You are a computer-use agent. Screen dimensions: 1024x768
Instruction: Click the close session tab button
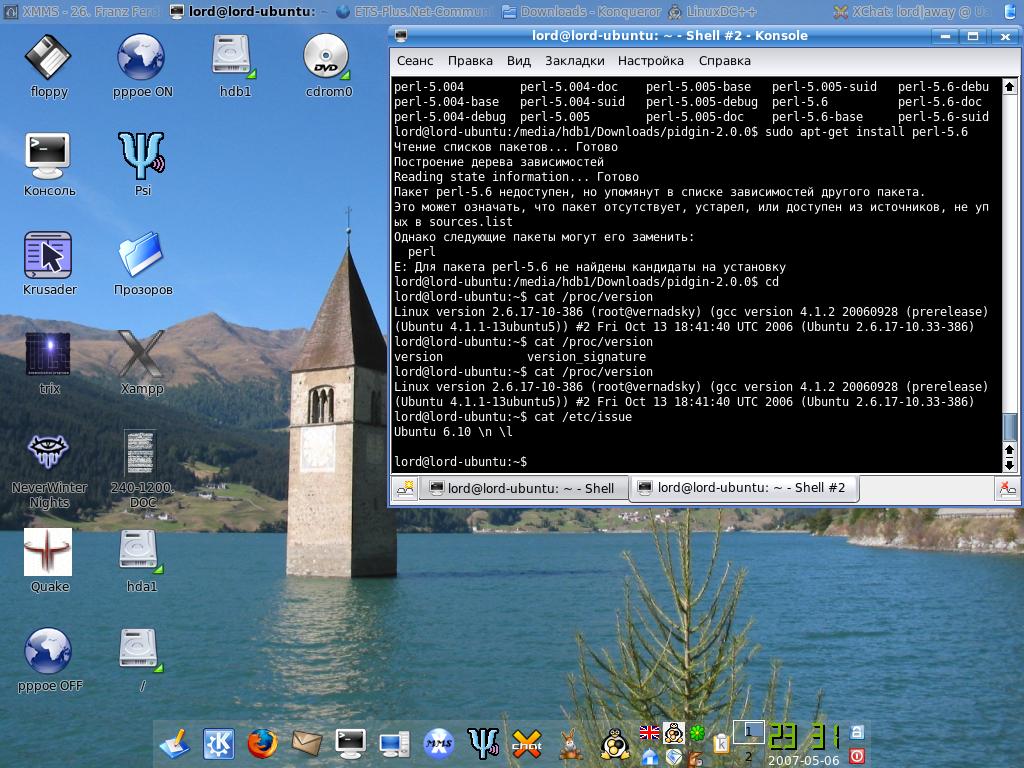tap(1006, 489)
